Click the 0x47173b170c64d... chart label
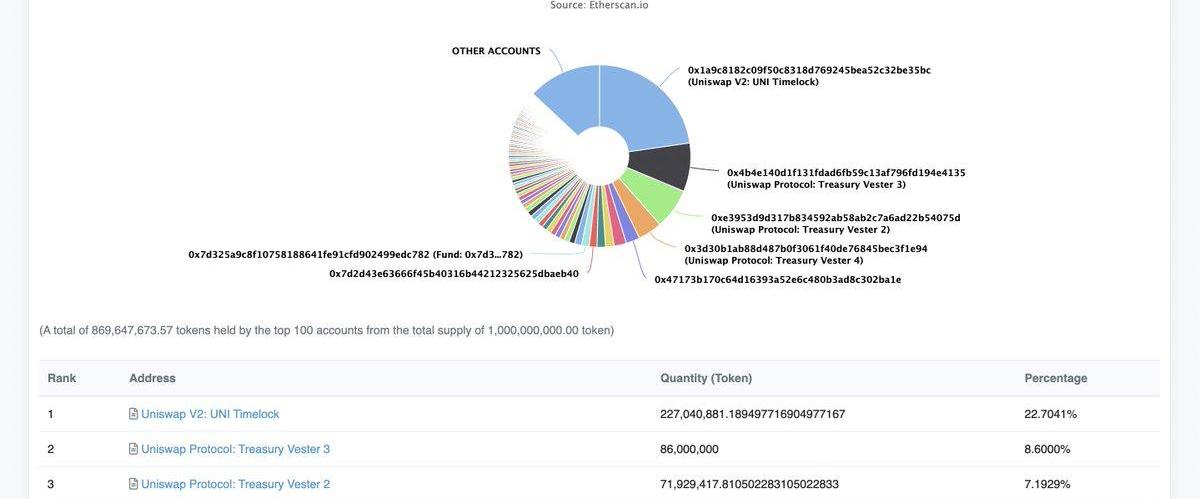The width and height of the screenshot is (1200, 499). click(x=777, y=280)
